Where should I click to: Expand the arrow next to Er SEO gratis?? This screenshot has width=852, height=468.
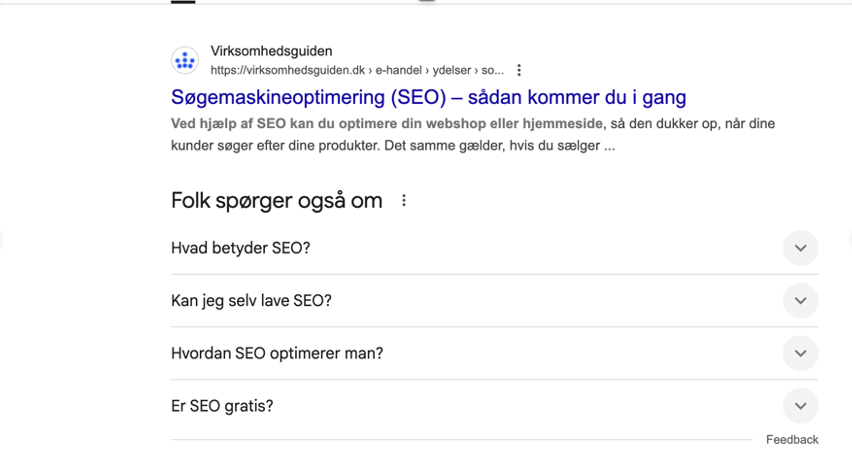coord(800,406)
